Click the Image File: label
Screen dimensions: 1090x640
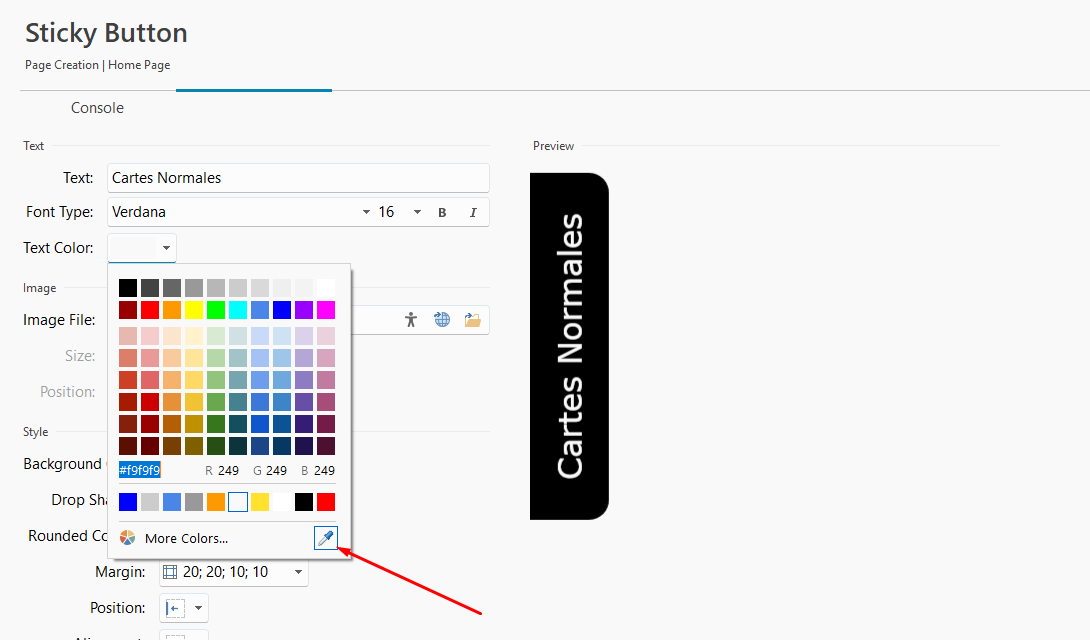59,320
